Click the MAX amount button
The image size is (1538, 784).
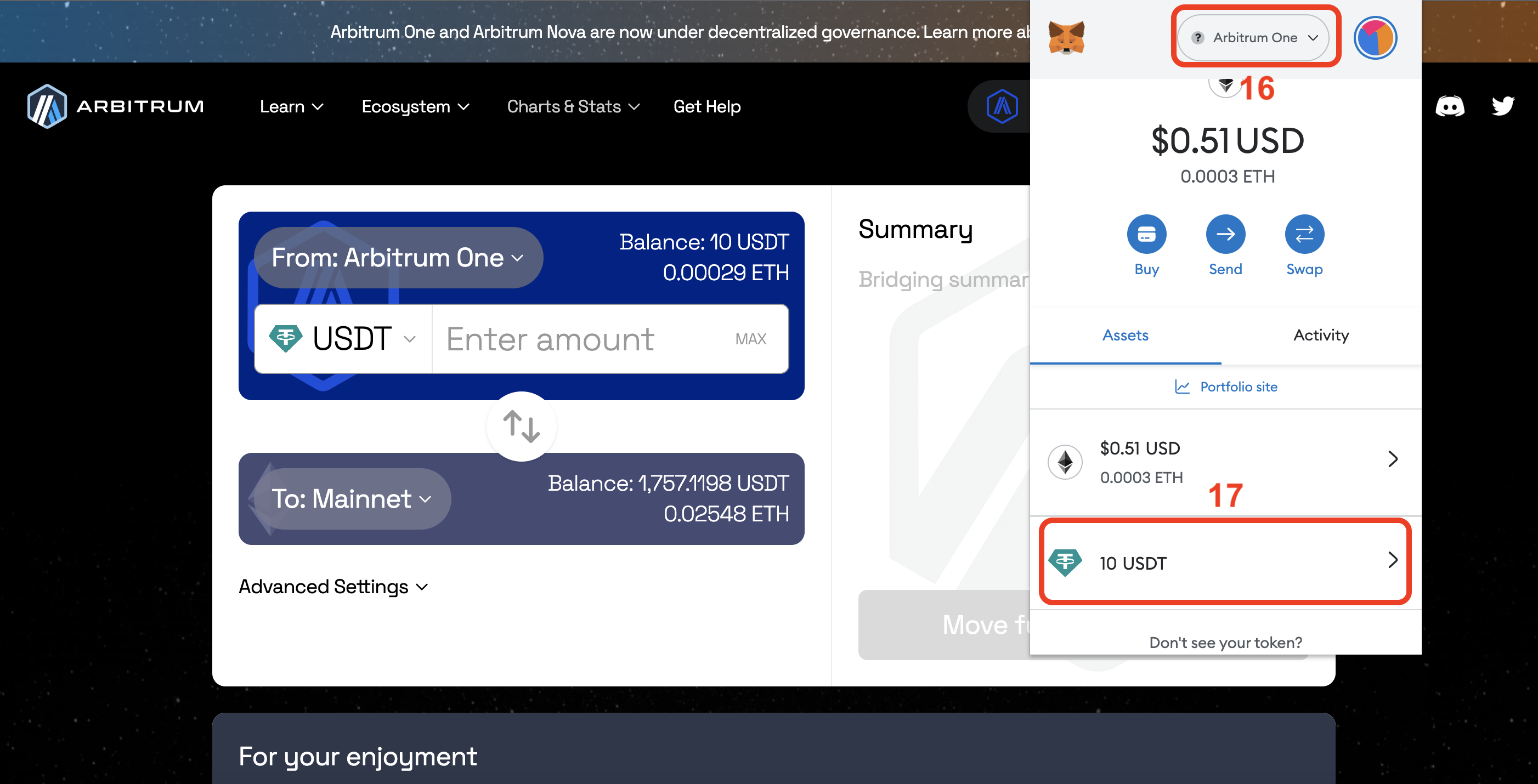click(750, 339)
